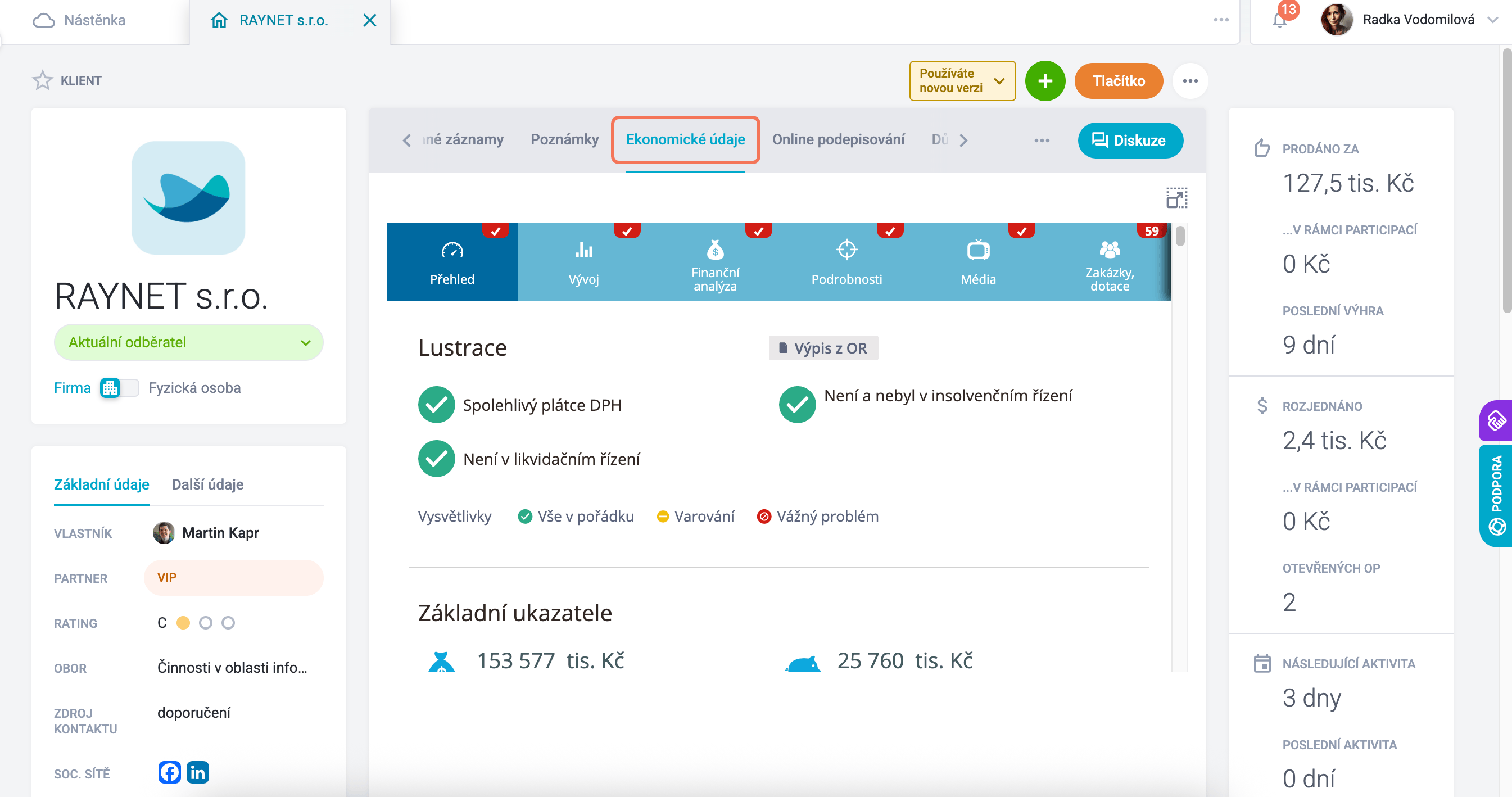The width and height of the screenshot is (1512, 797).
Task: Open the three-dot menu left of Diskuze
Action: tap(1042, 141)
